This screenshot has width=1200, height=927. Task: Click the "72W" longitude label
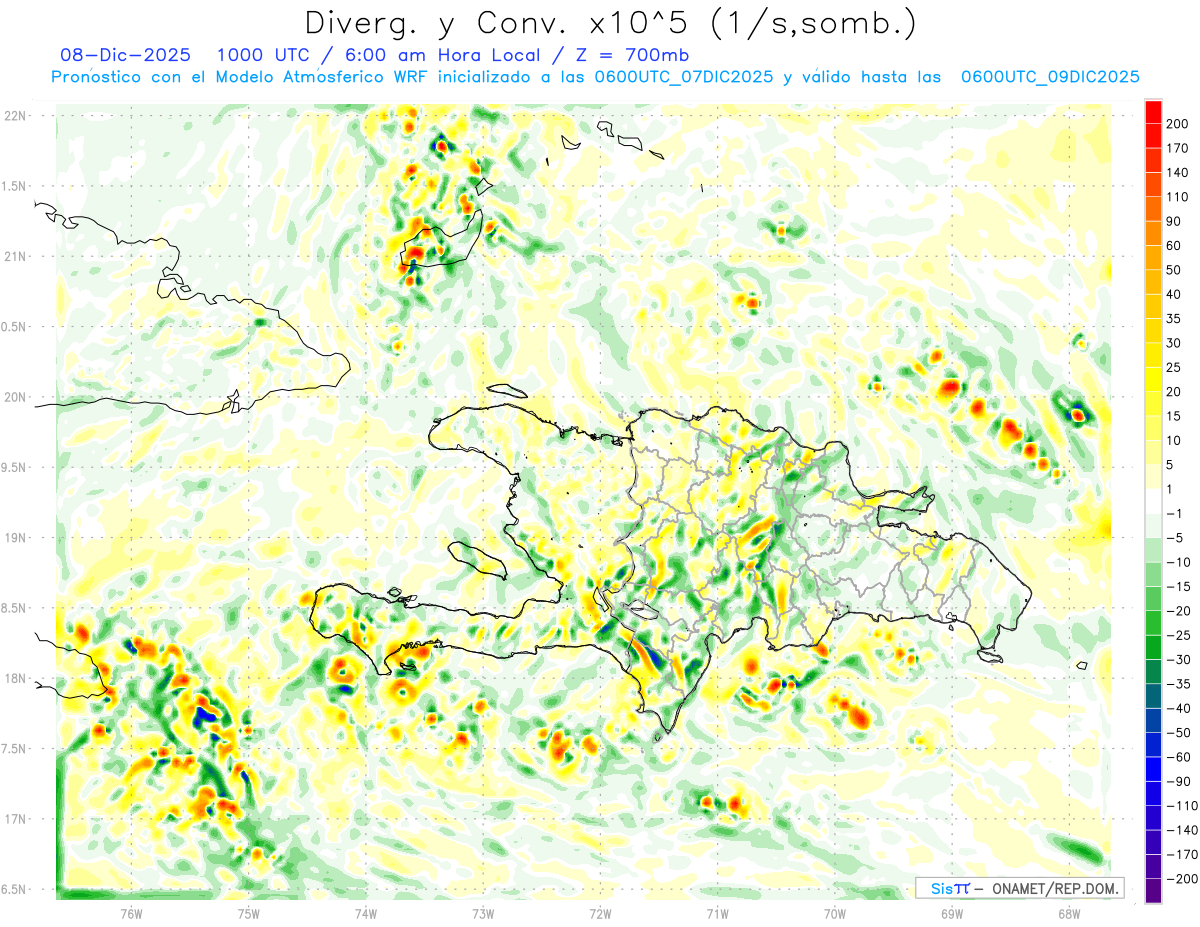(600, 913)
